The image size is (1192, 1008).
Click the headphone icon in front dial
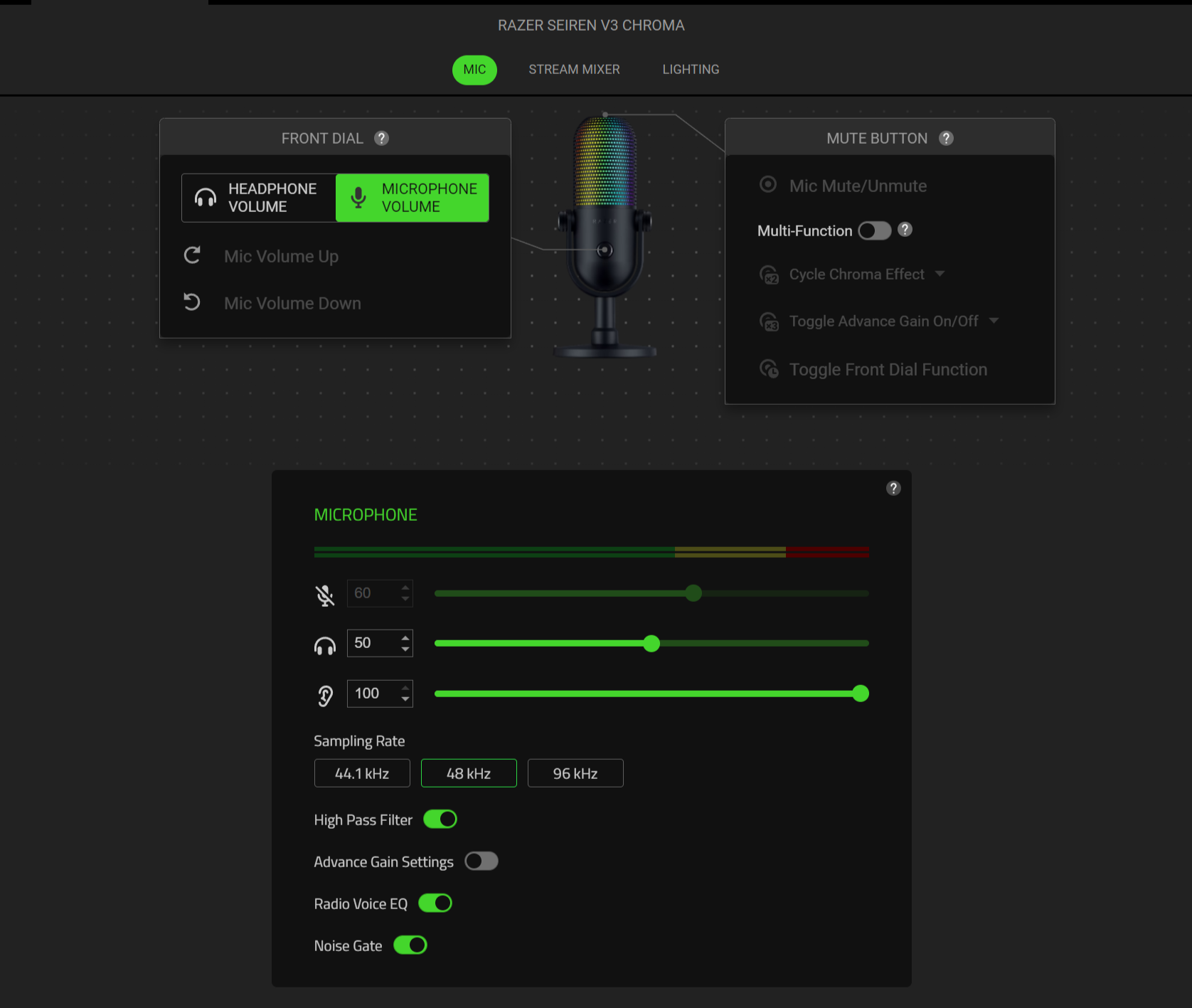coord(206,198)
